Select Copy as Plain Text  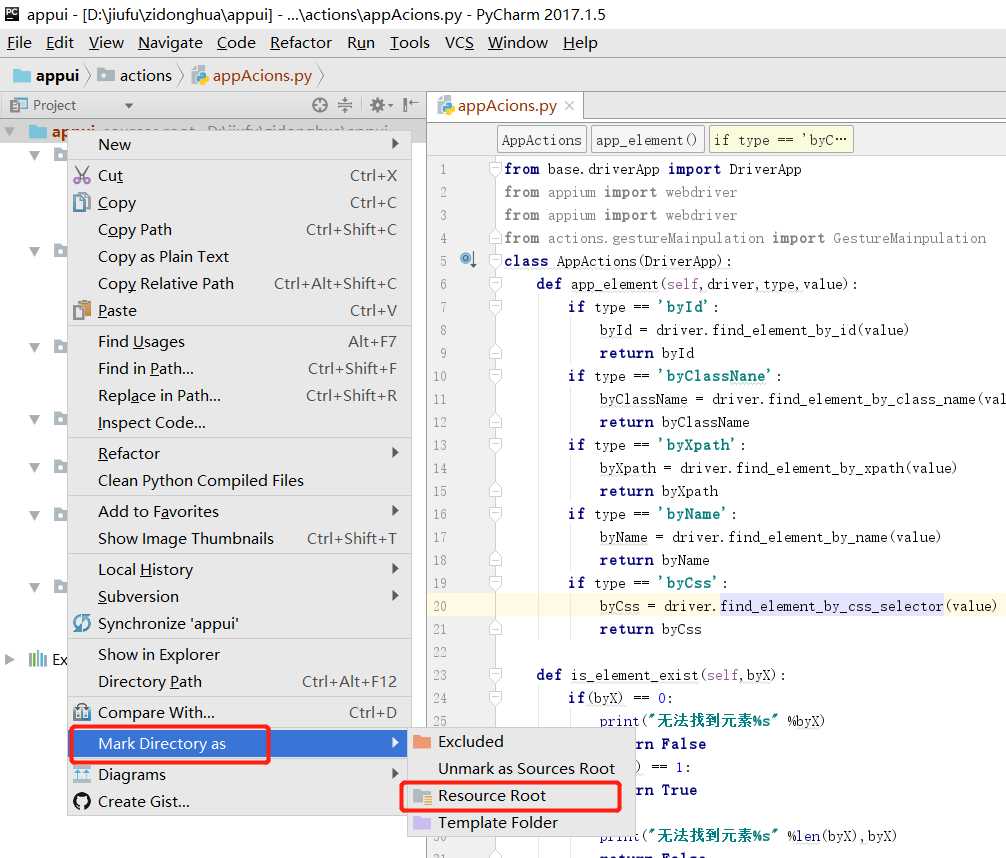238,257
